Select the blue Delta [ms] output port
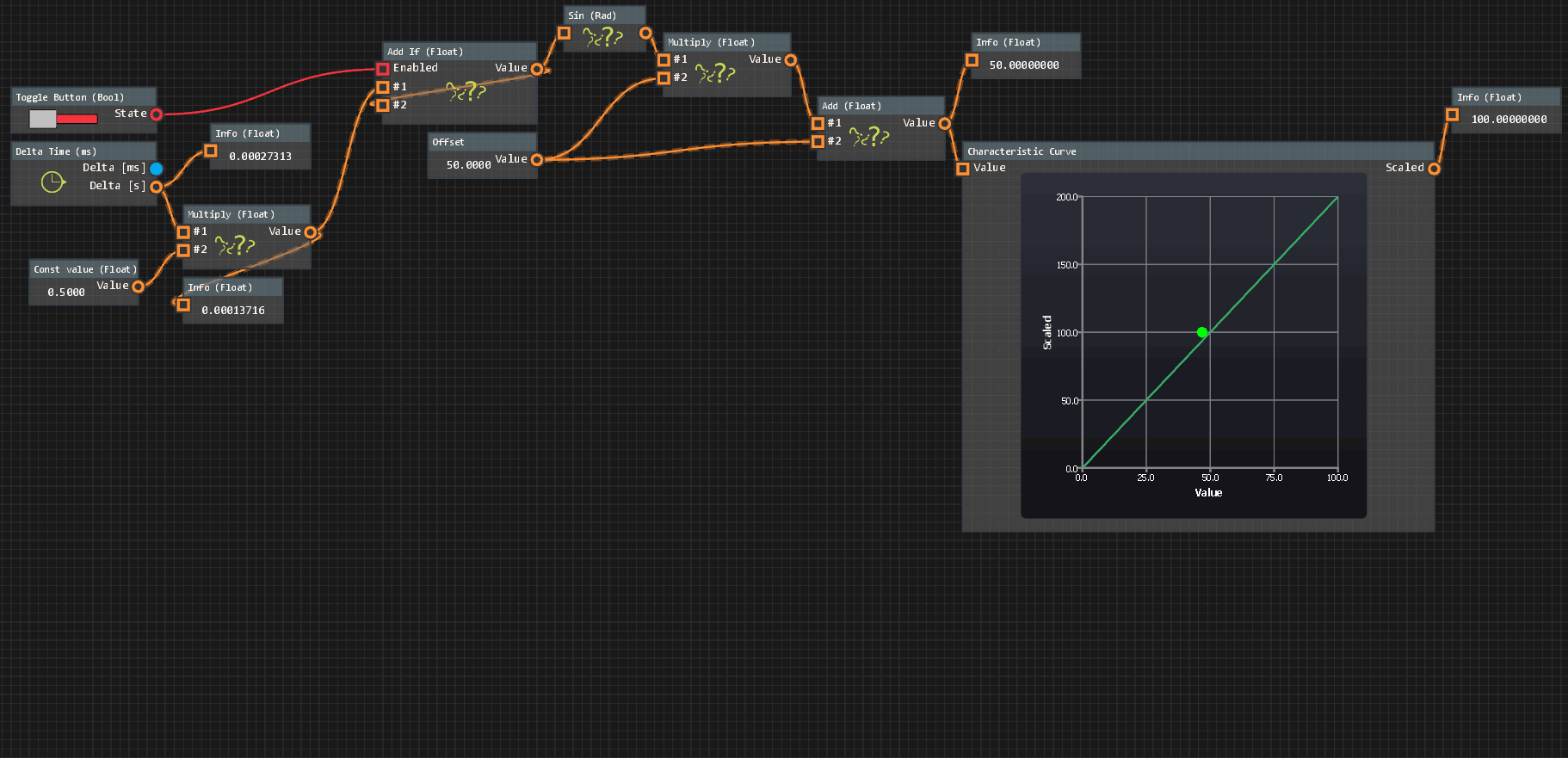1568x758 pixels. 157,169
